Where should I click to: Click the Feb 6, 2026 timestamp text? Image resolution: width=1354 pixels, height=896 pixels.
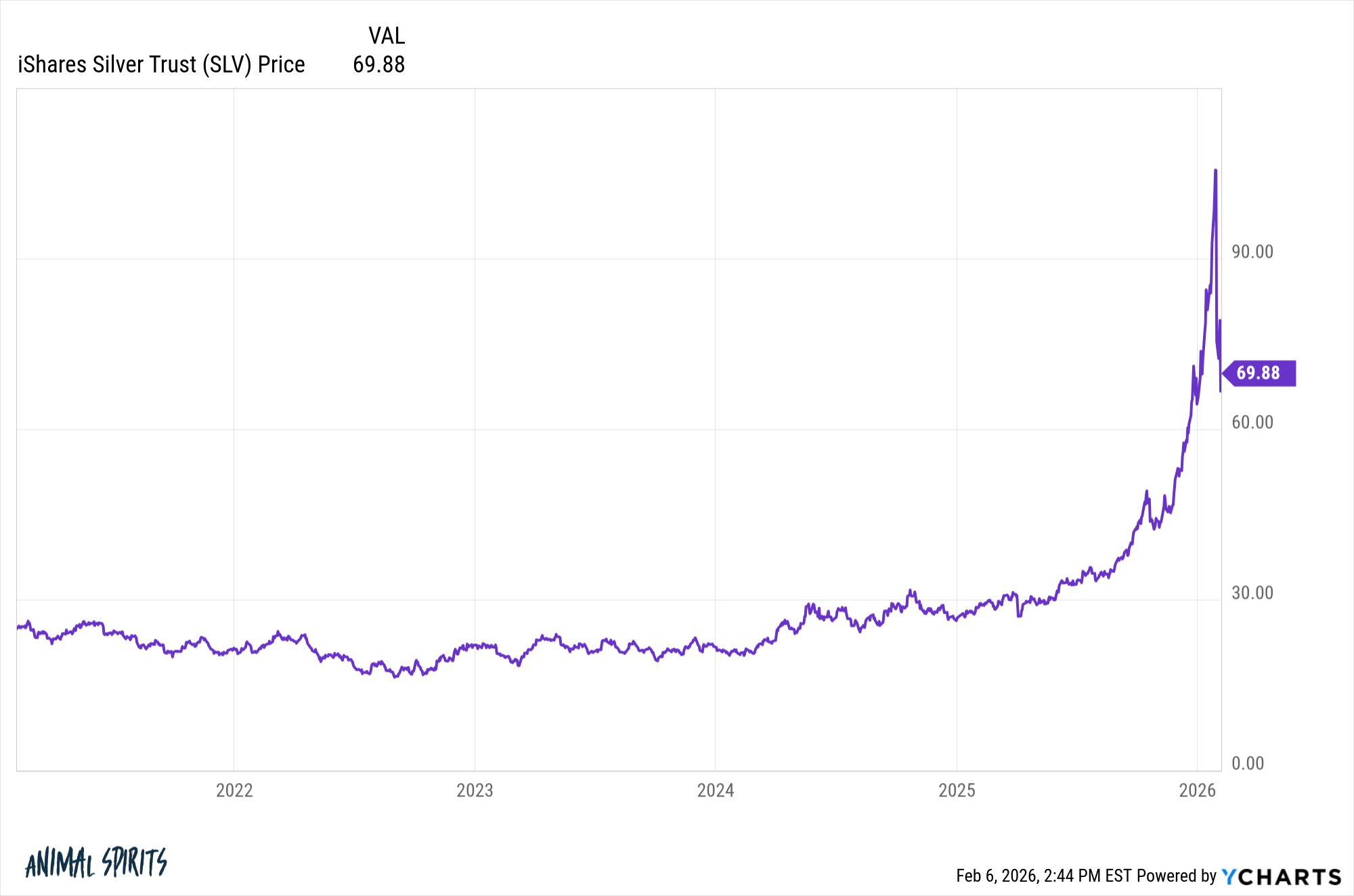pyautogui.click(x=1043, y=876)
